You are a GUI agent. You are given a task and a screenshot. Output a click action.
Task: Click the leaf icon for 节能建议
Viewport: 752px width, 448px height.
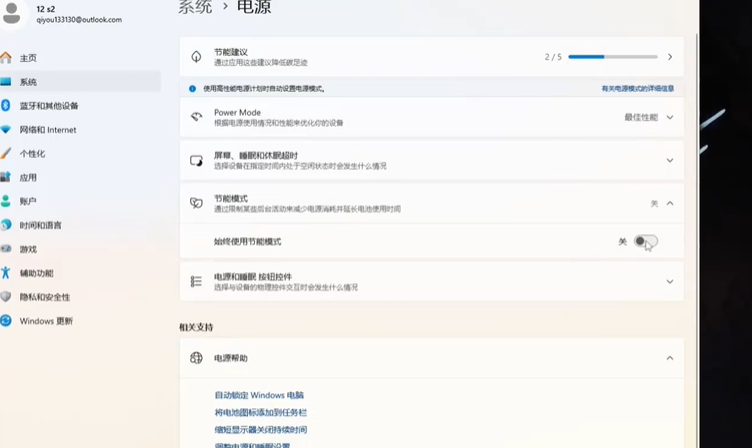196,57
